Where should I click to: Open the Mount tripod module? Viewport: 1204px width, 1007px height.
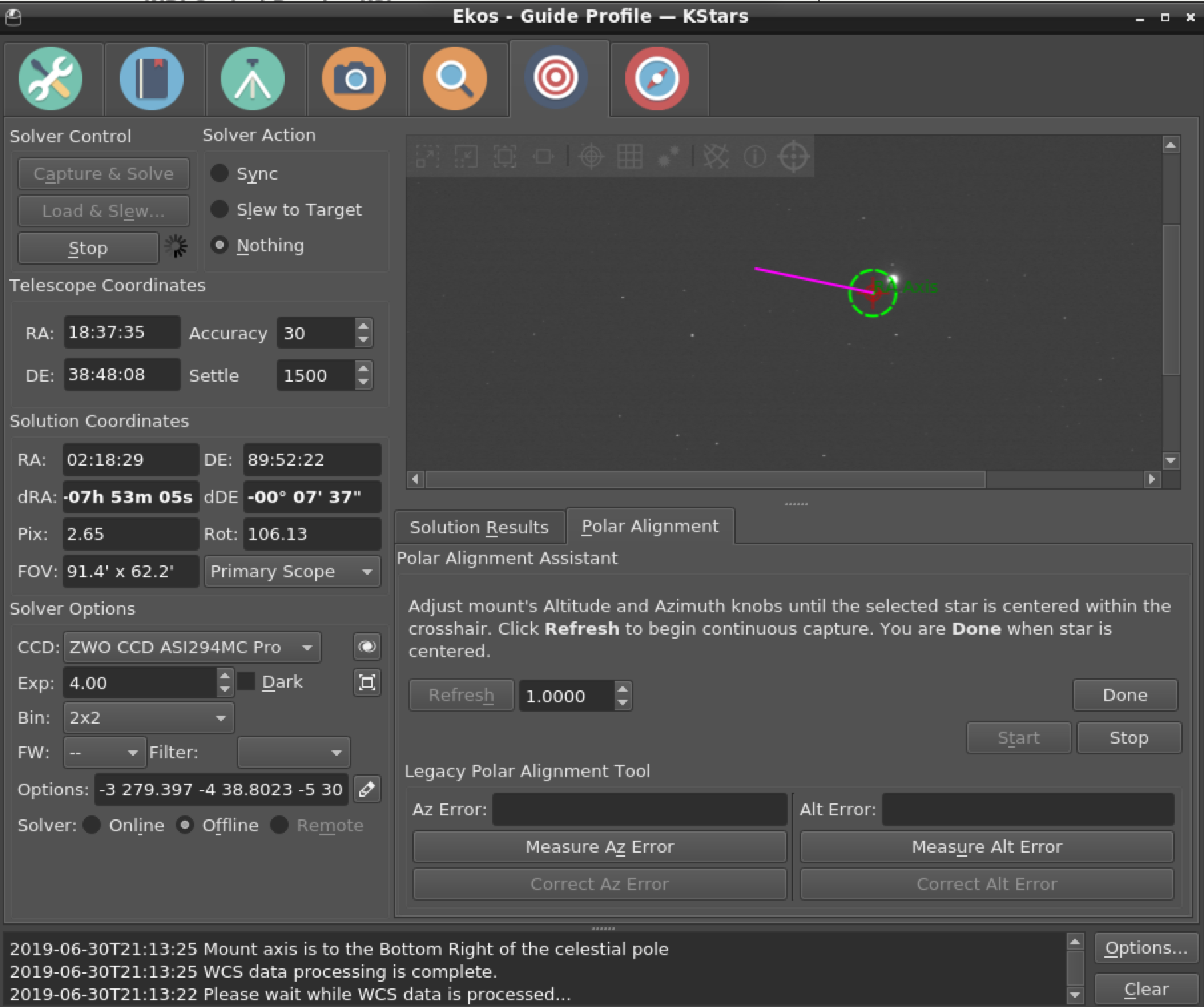click(x=253, y=78)
